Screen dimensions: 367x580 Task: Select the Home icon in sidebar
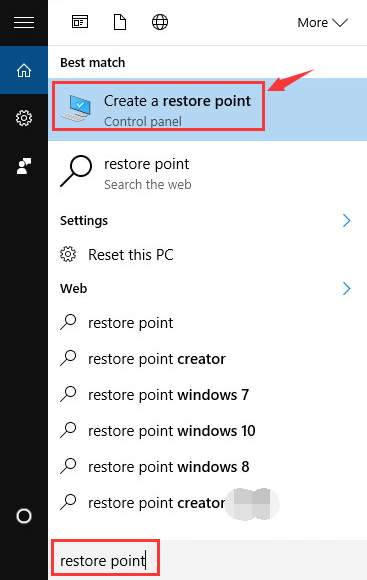[24, 70]
